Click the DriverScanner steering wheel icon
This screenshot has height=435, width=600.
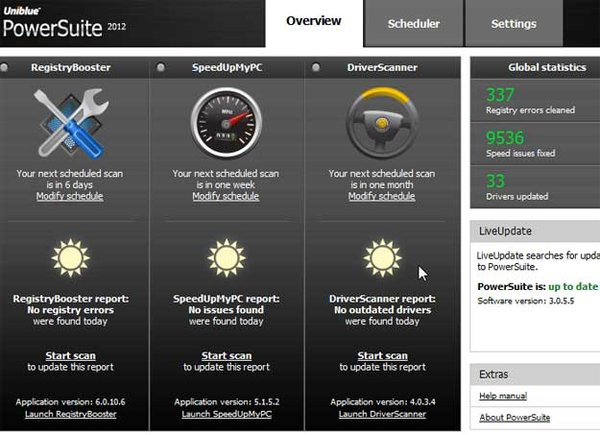(382, 123)
